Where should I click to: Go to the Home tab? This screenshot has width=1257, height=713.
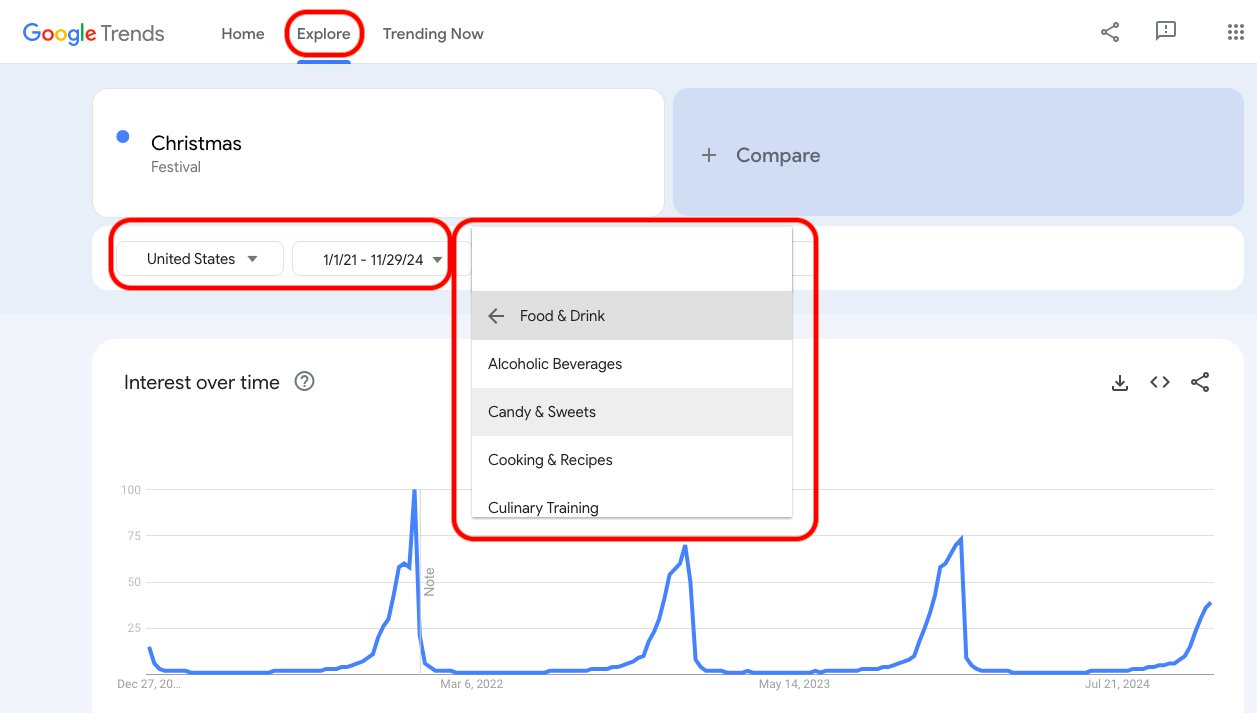point(243,34)
